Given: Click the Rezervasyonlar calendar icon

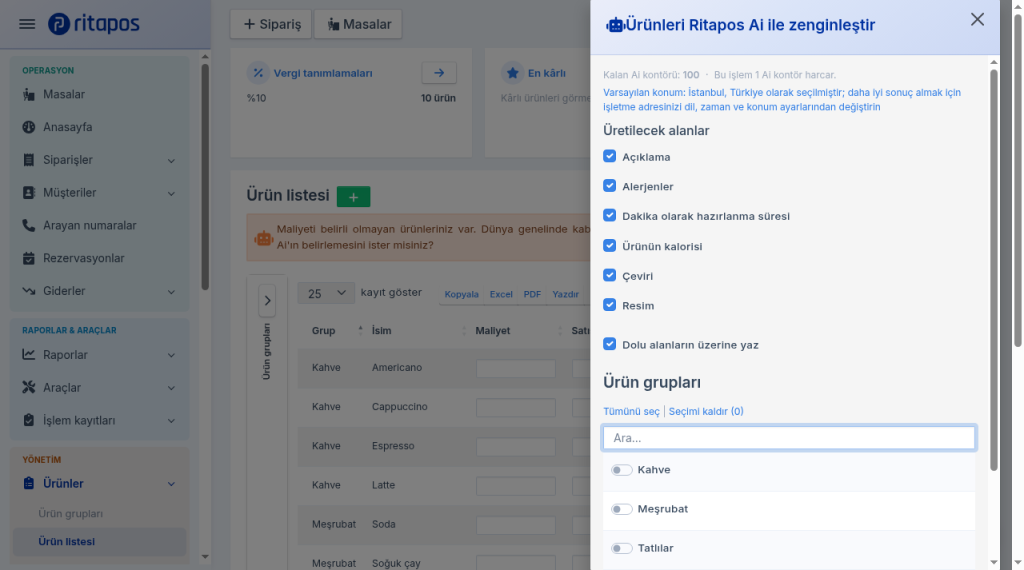Looking at the screenshot, I should point(29,258).
